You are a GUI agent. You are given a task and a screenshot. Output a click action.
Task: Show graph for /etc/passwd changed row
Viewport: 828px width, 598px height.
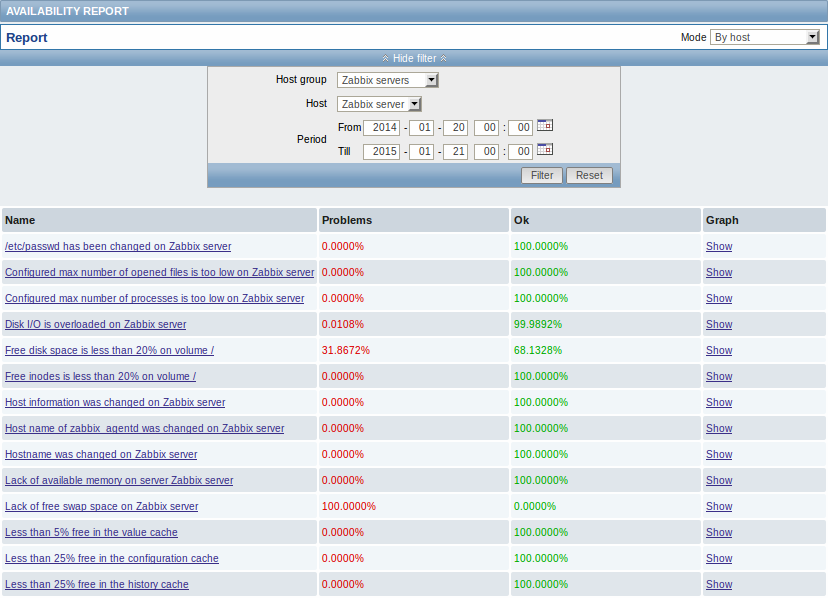pos(719,246)
